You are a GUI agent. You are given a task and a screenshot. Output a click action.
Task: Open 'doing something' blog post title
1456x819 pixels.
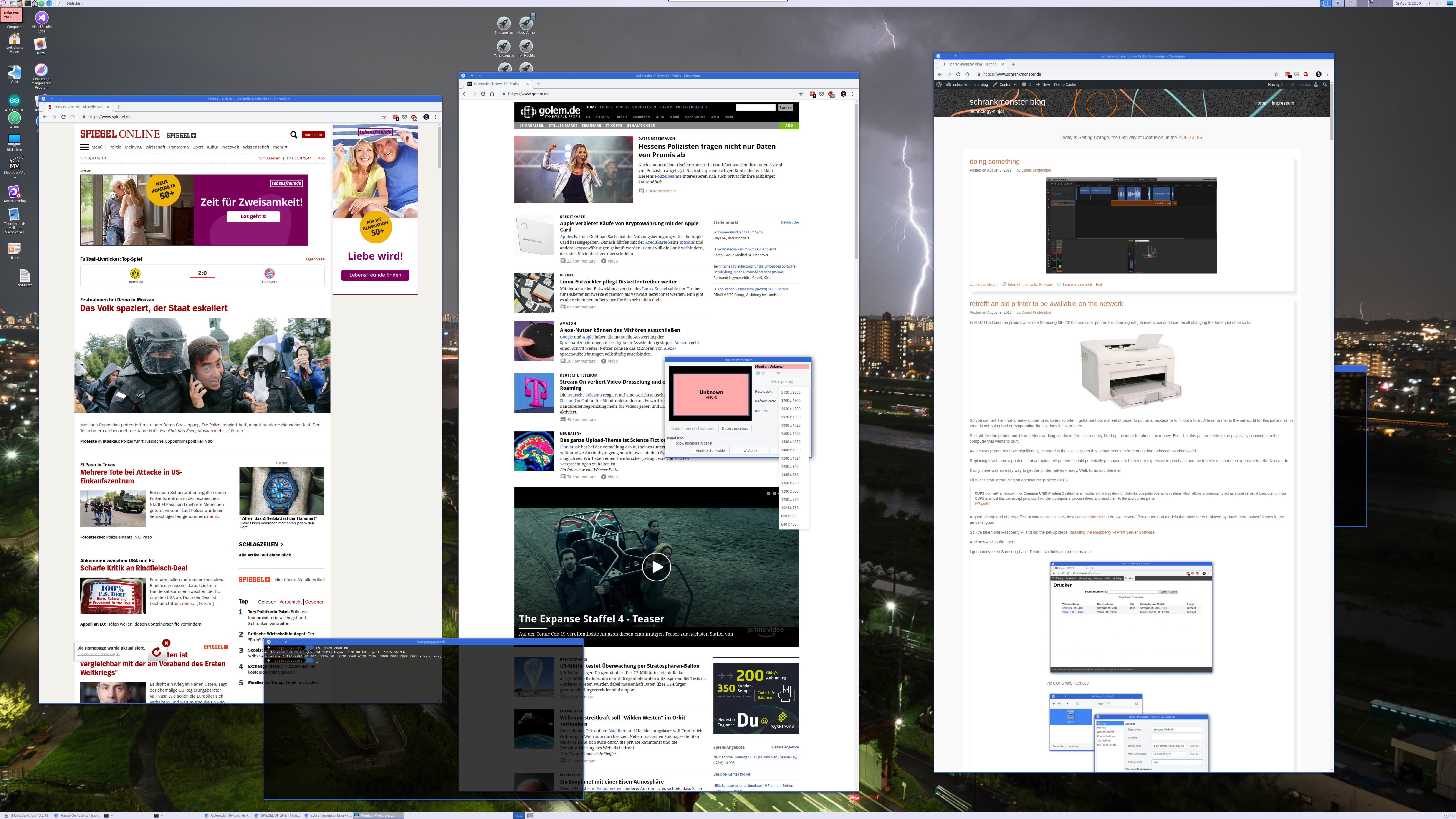pyautogui.click(x=995, y=162)
